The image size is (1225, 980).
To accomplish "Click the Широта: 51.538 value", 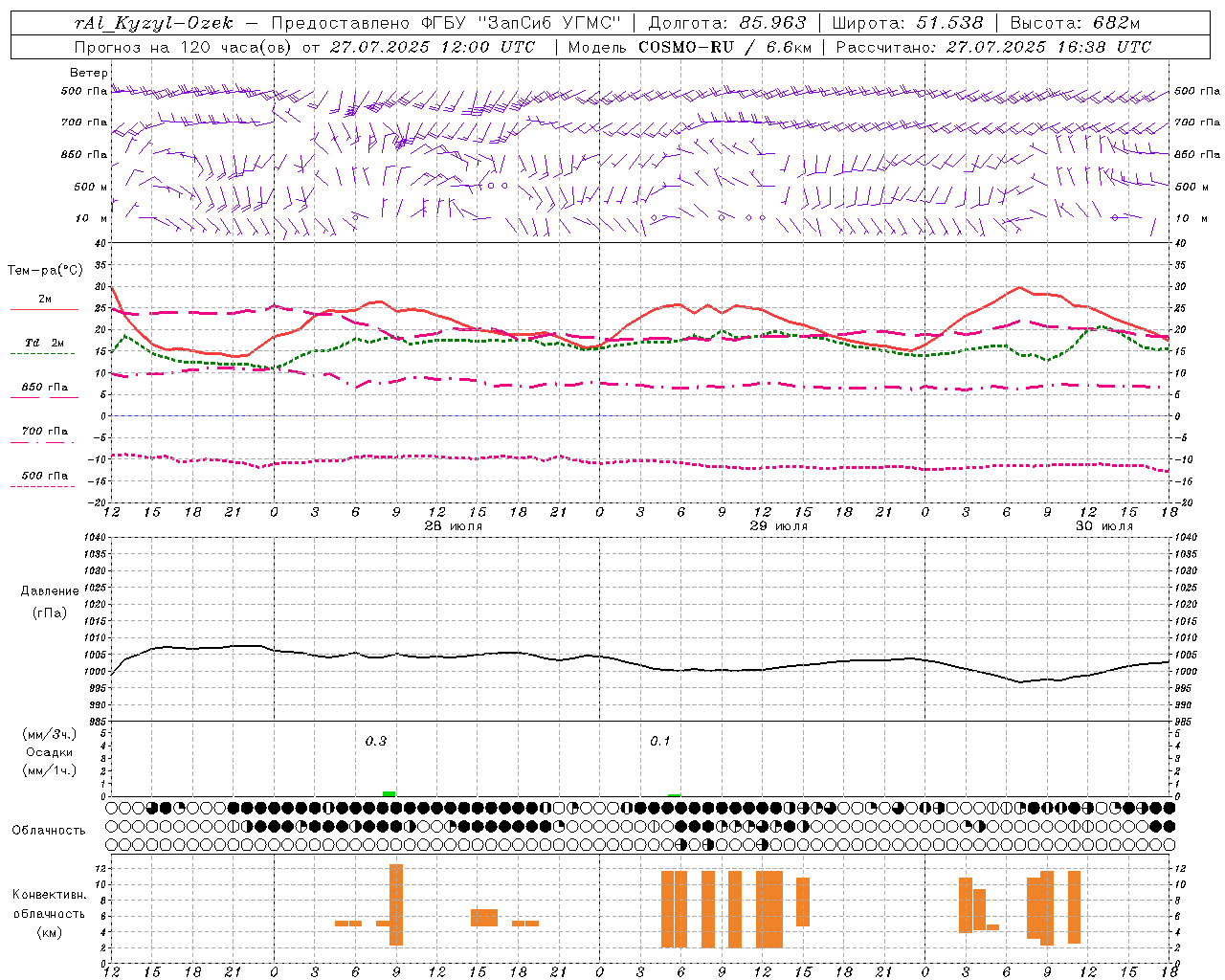I will click(907, 23).
